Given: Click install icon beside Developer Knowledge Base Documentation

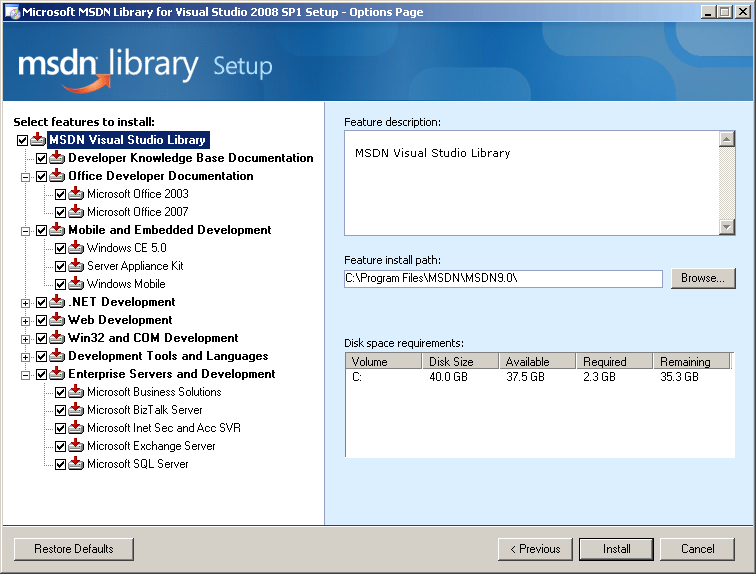Looking at the screenshot, I should (x=57, y=158).
